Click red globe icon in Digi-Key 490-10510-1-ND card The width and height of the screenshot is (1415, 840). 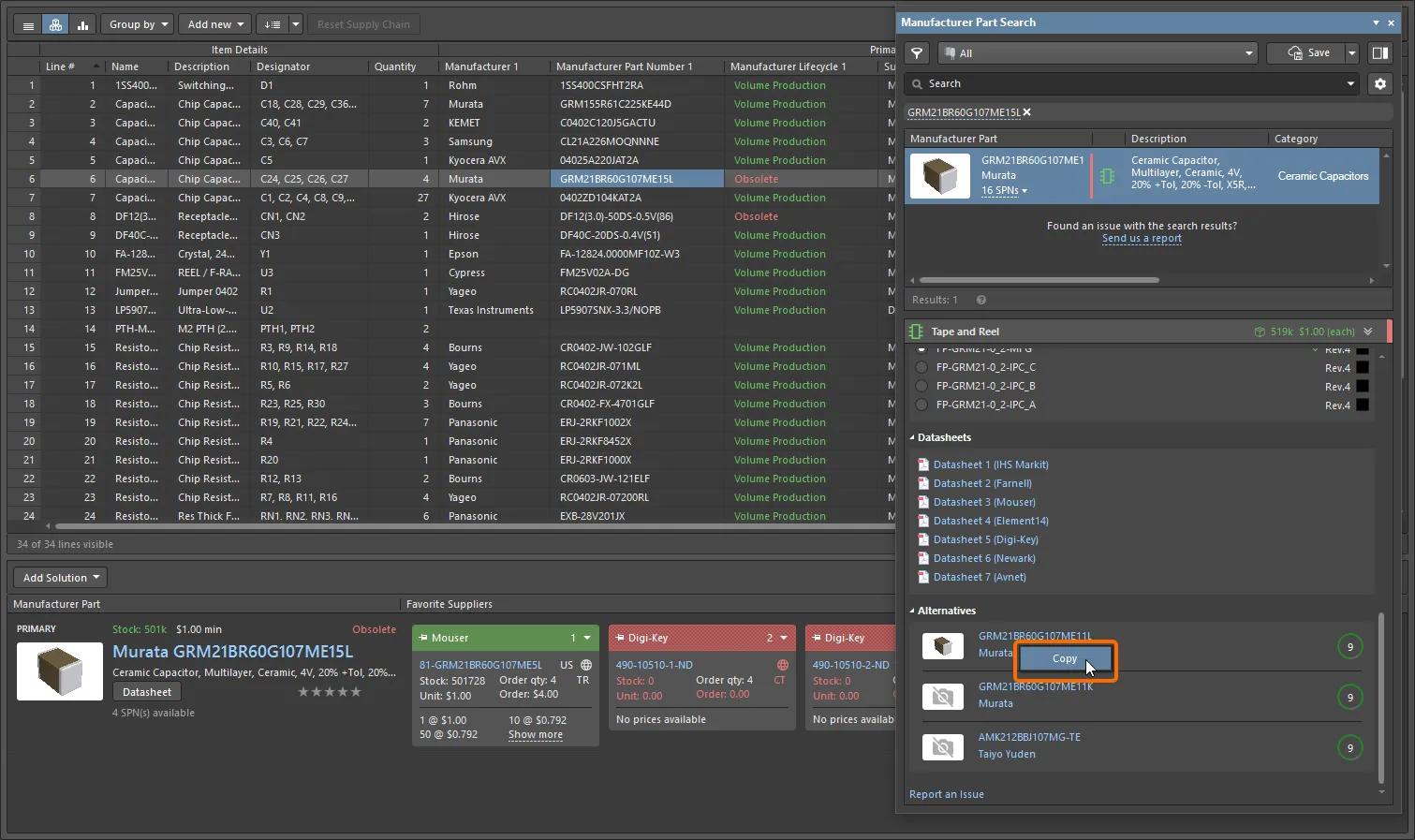783,665
